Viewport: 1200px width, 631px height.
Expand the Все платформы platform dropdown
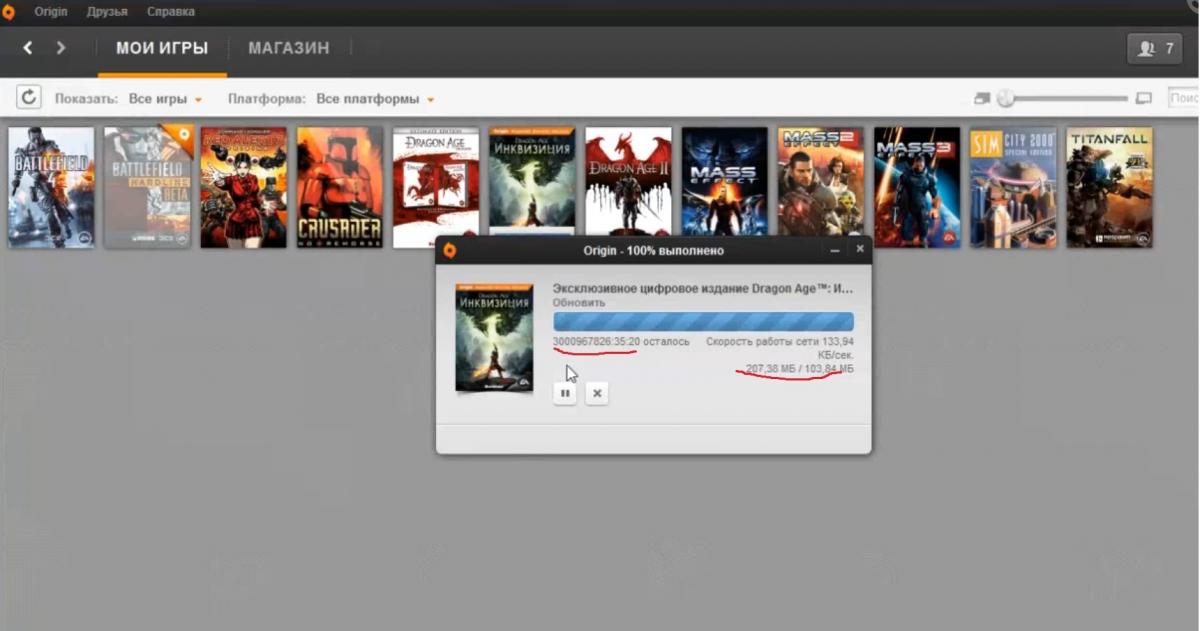pyautogui.click(x=375, y=99)
